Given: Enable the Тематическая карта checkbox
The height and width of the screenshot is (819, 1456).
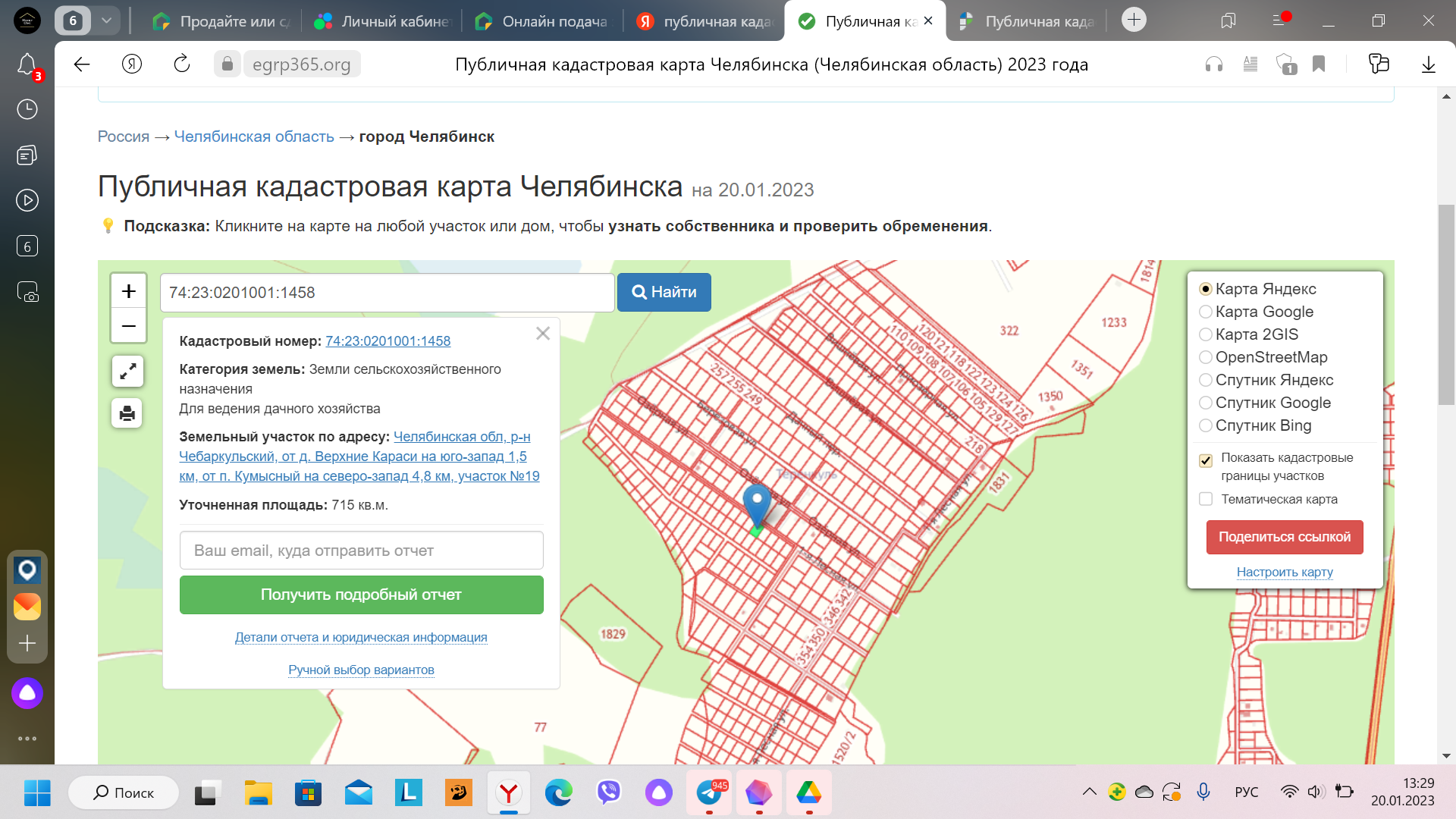Looking at the screenshot, I should (1206, 499).
